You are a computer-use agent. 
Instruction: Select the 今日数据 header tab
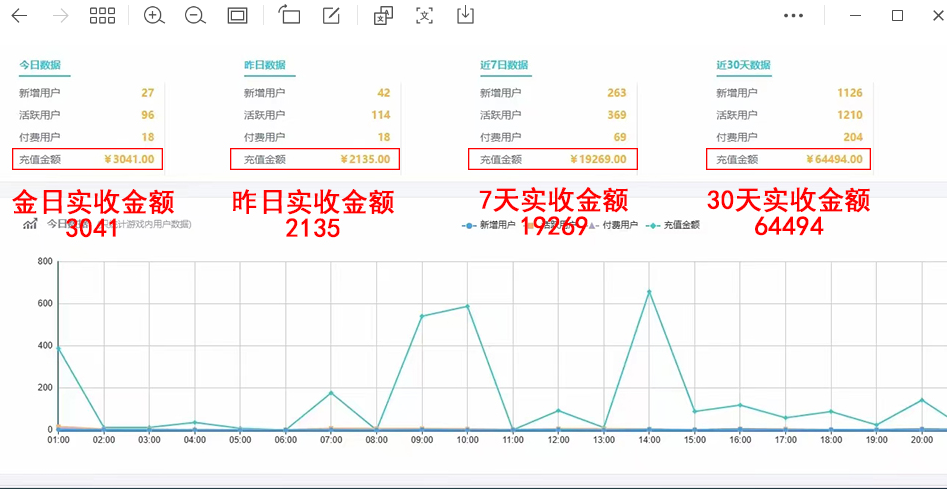pyautogui.click(x=40, y=65)
